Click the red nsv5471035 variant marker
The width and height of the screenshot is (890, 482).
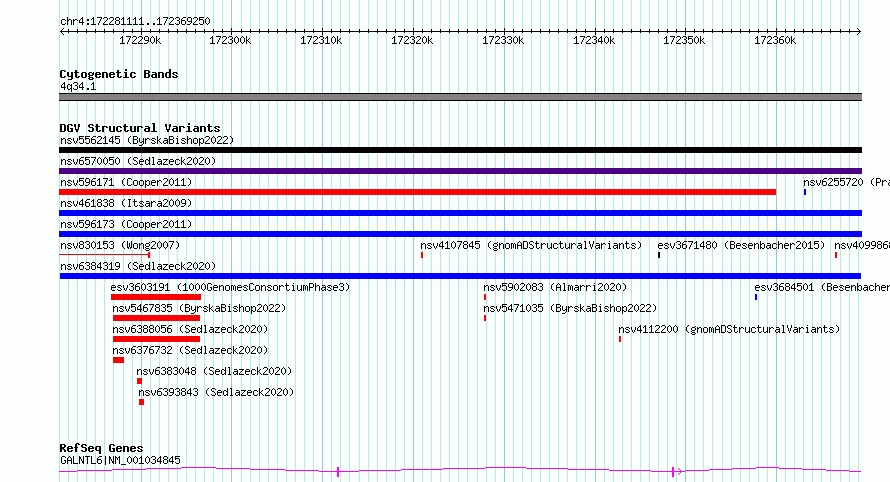[x=485, y=318]
